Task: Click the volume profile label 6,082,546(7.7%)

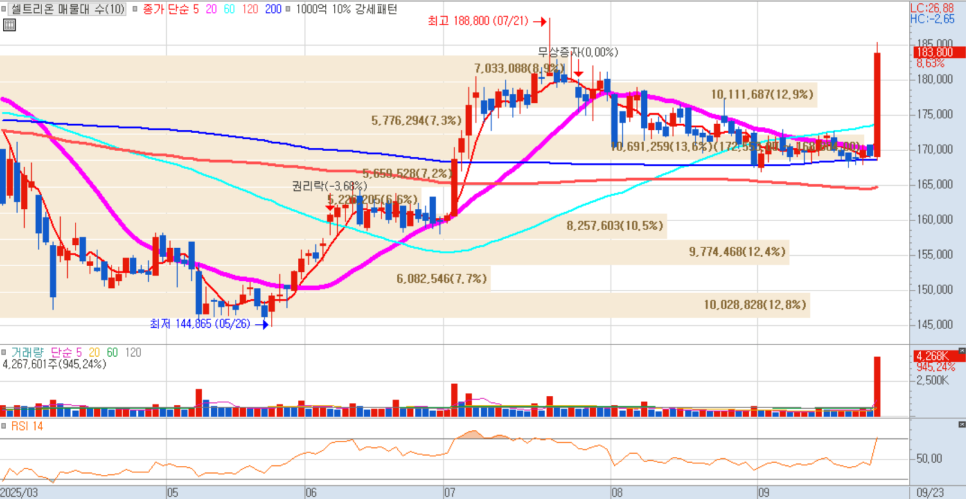Action: click(442, 280)
